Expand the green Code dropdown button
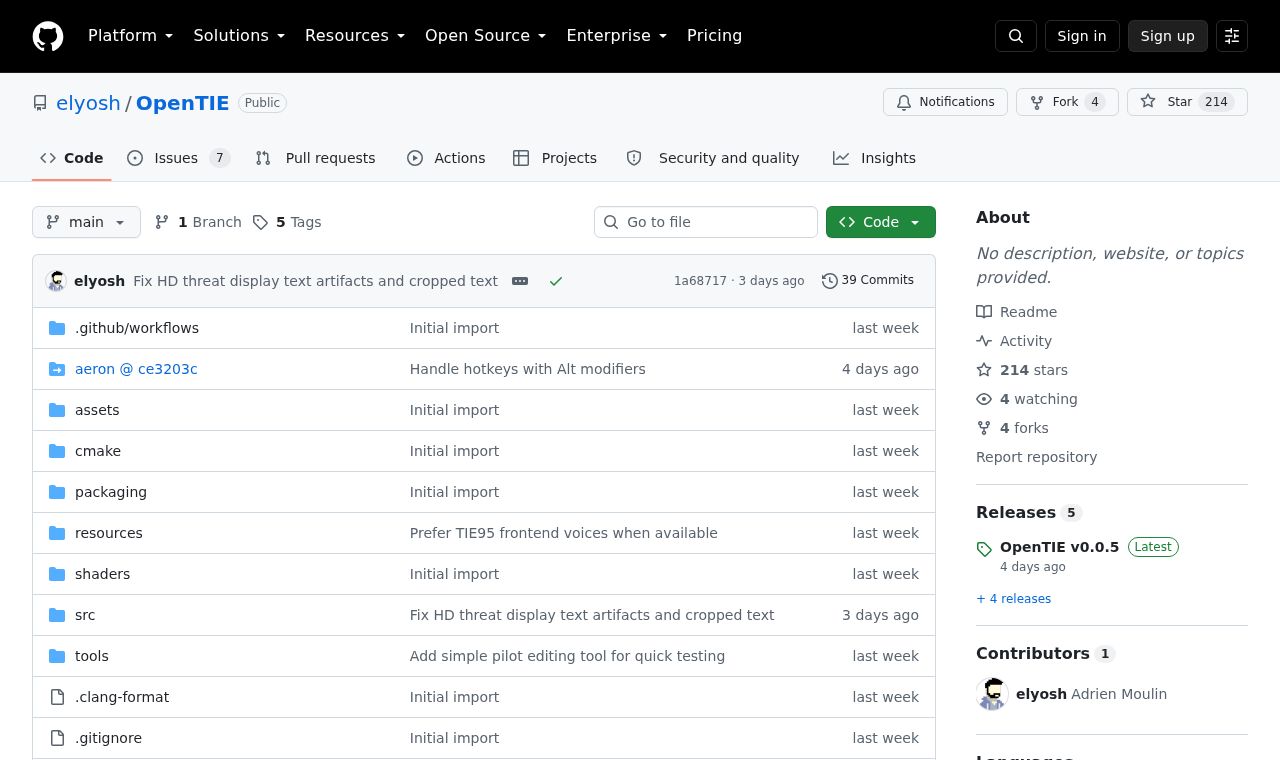Viewport: 1280px width, 760px height. click(x=881, y=222)
